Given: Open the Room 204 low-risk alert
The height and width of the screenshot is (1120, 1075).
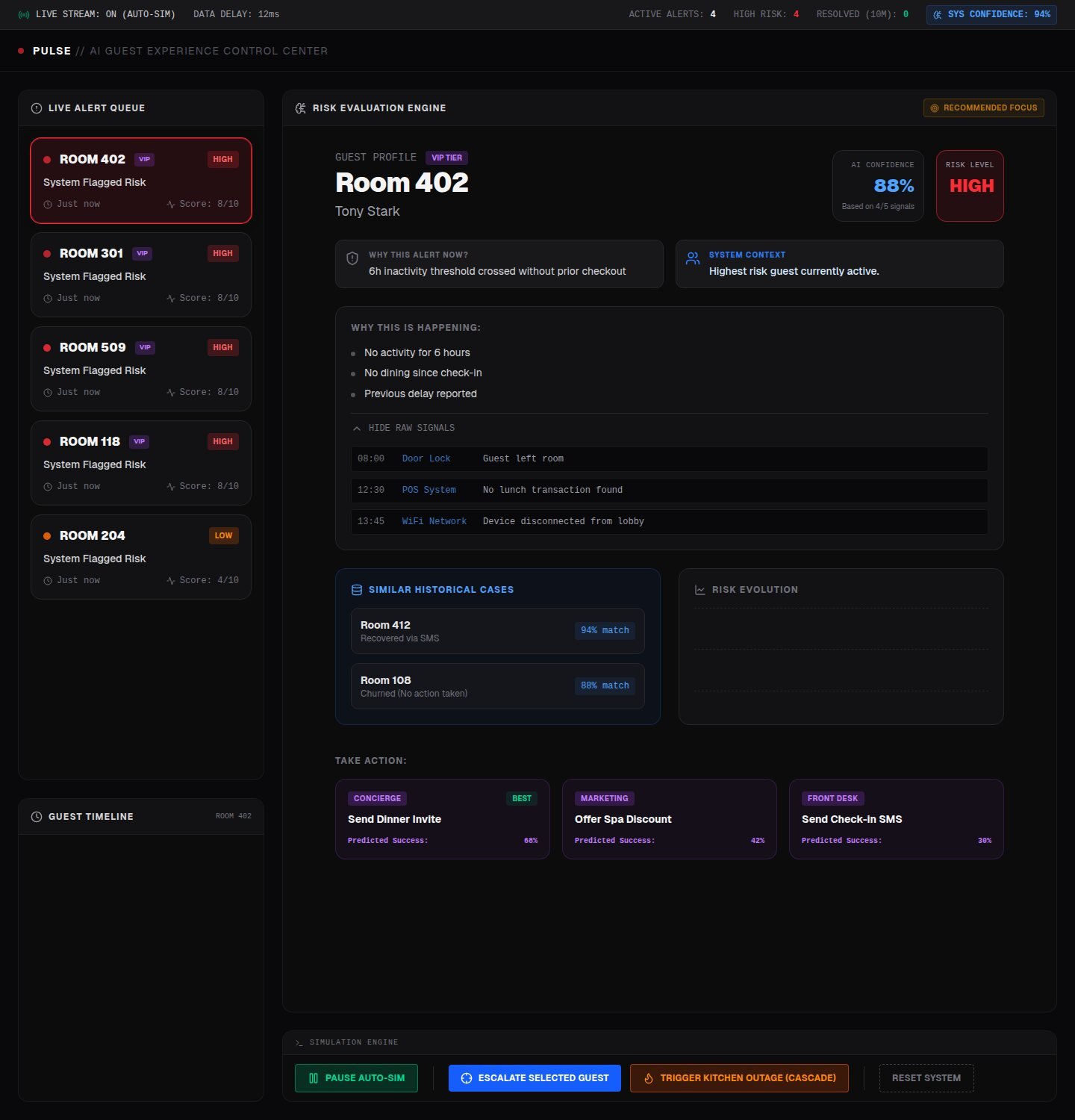Looking at the screenshot, I should [141, 557].
